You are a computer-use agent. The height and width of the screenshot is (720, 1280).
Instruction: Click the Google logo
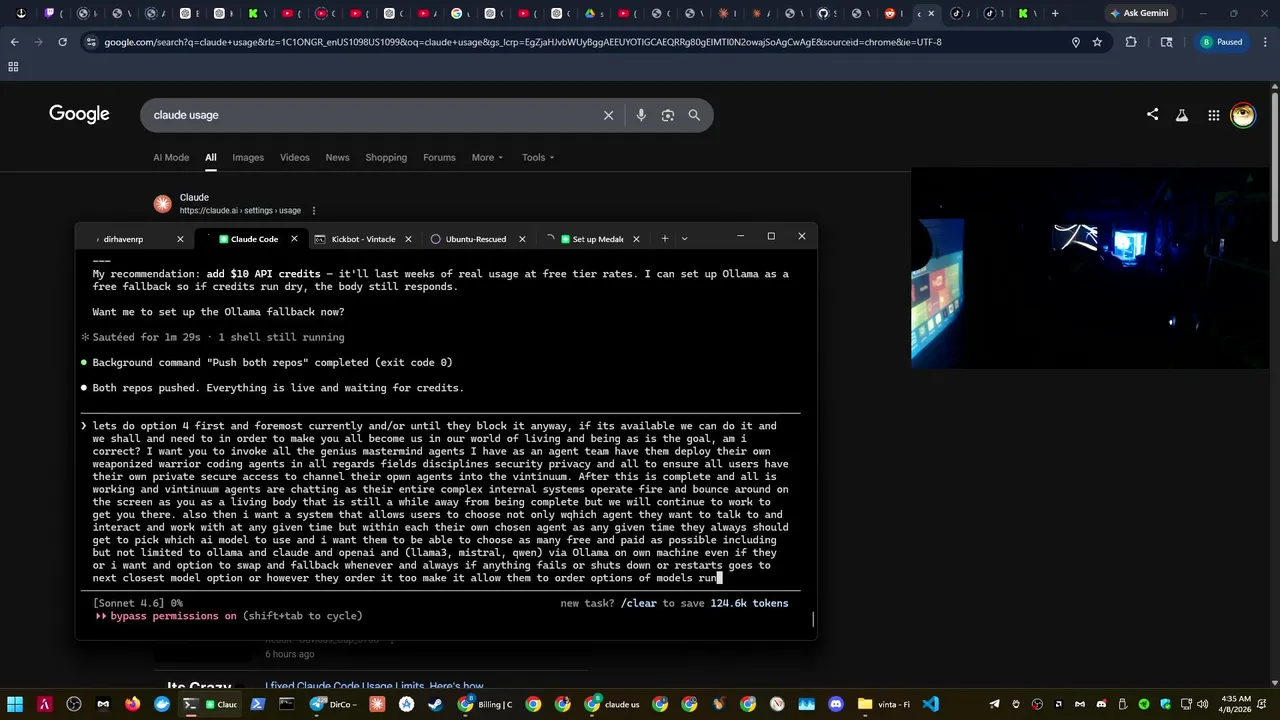pos(79,114)
